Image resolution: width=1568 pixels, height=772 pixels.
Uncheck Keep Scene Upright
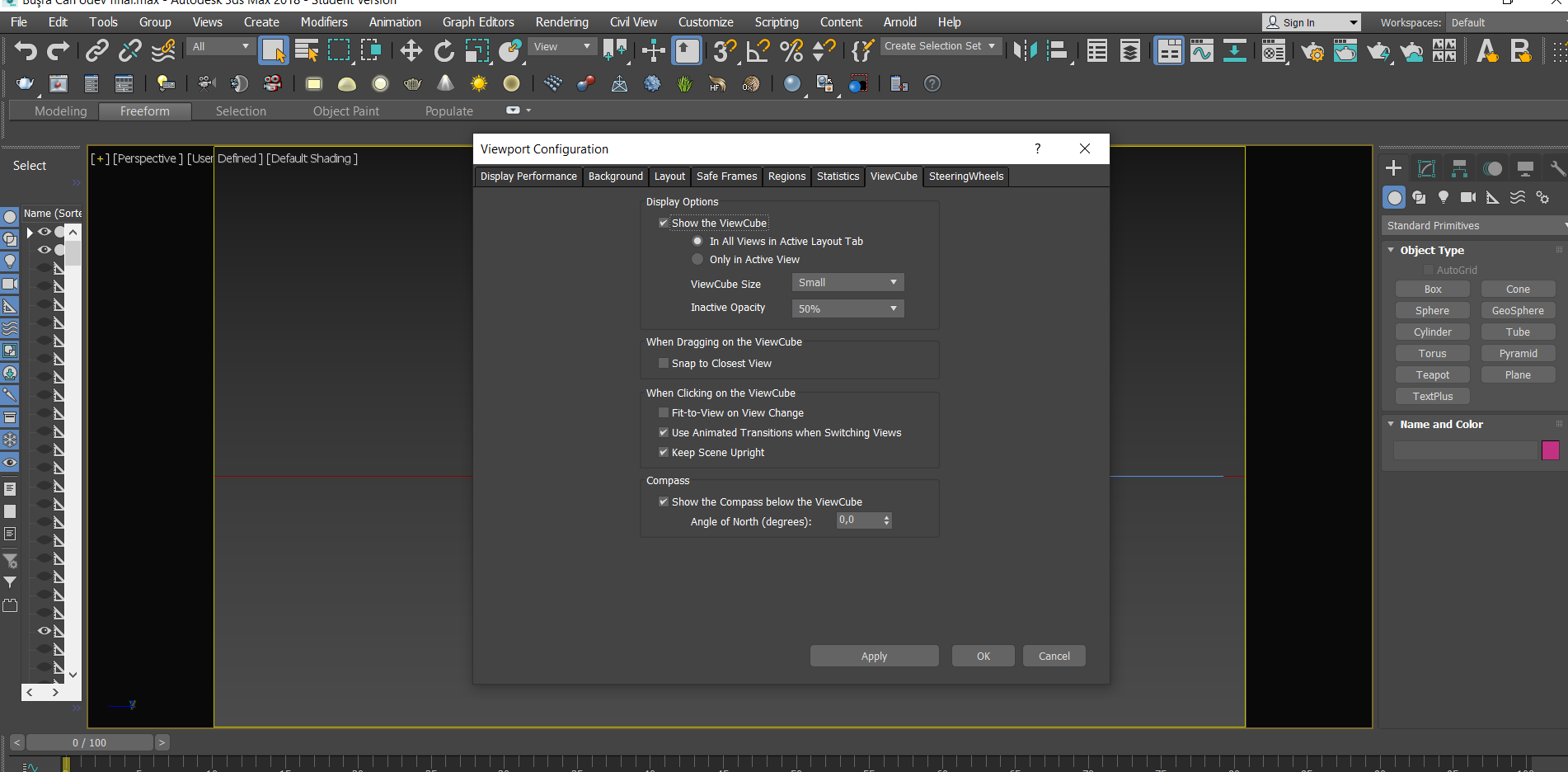point(664,452)
